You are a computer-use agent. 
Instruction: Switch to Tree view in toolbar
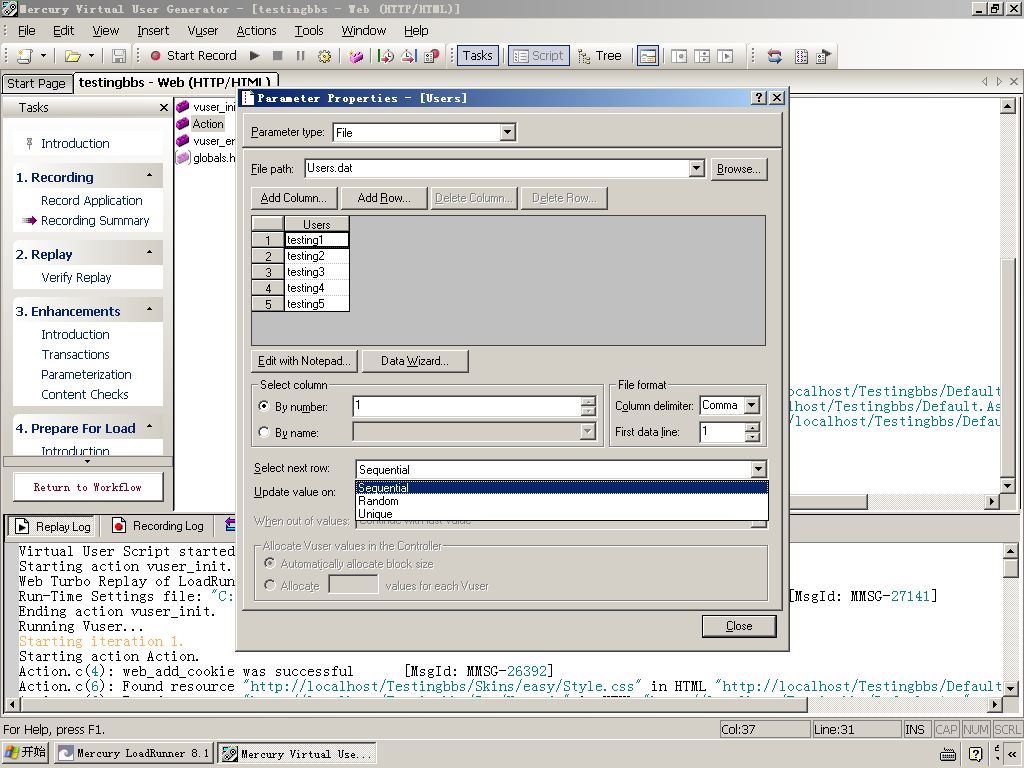[x=600, y=56]
